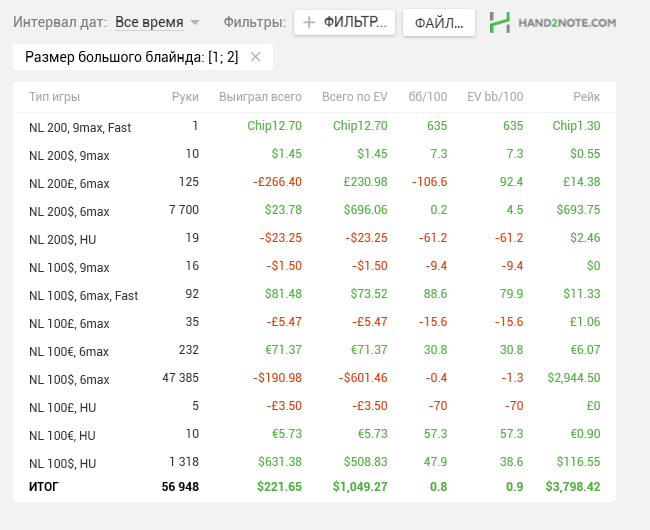The height and width of the screenshot is (530, 650).
Task: Select the "NL 100$, 6max, Fast" row
Action: 84,295
